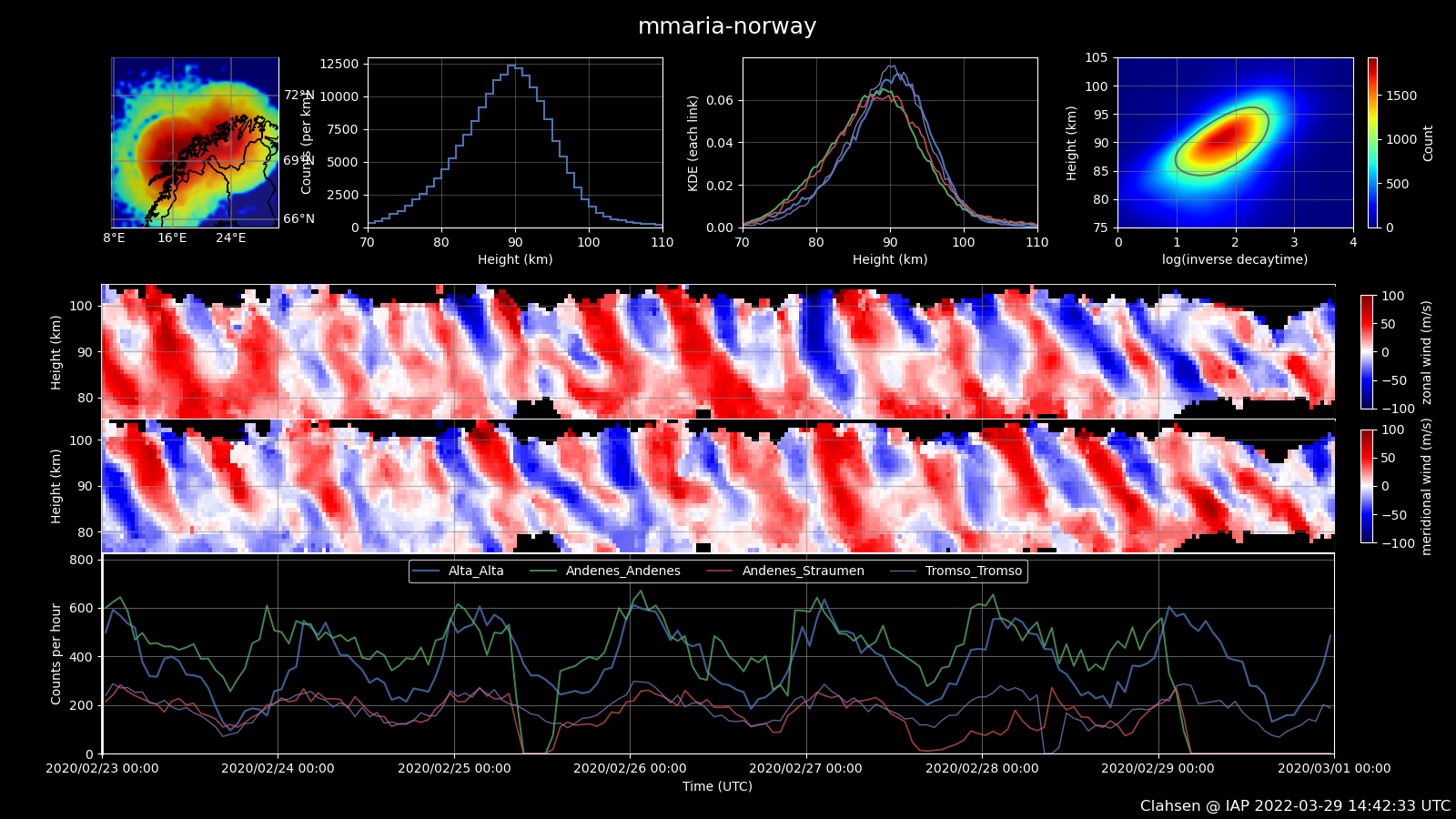Viewport: 1456px width, 819px height.
Task: Click the 'zonal wind (m/s)' colorbar label
Action: pyautogui.click(x=1426, y=352)
